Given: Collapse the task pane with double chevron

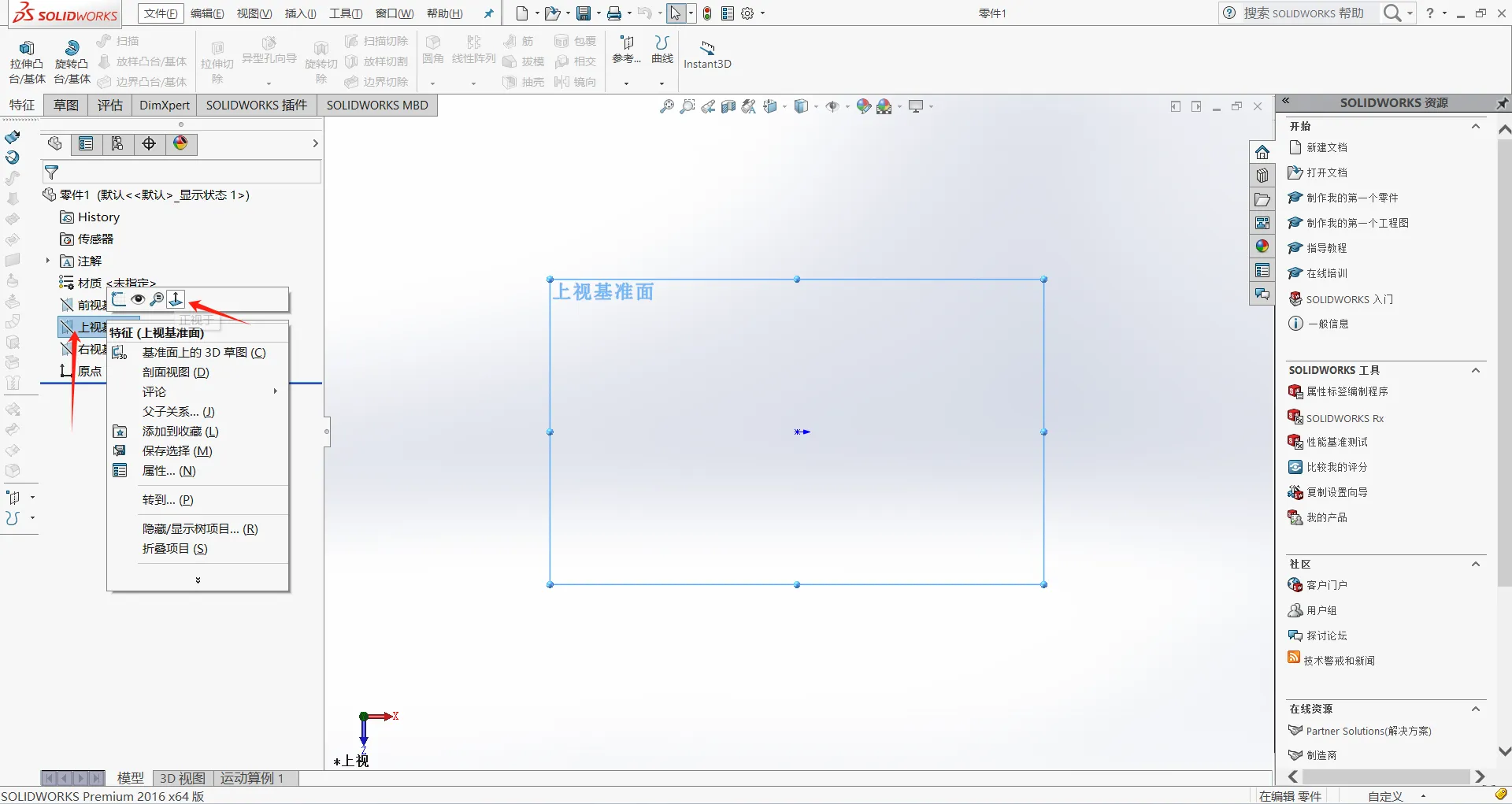Looking at the screenshot, I should pos(1285,101).
